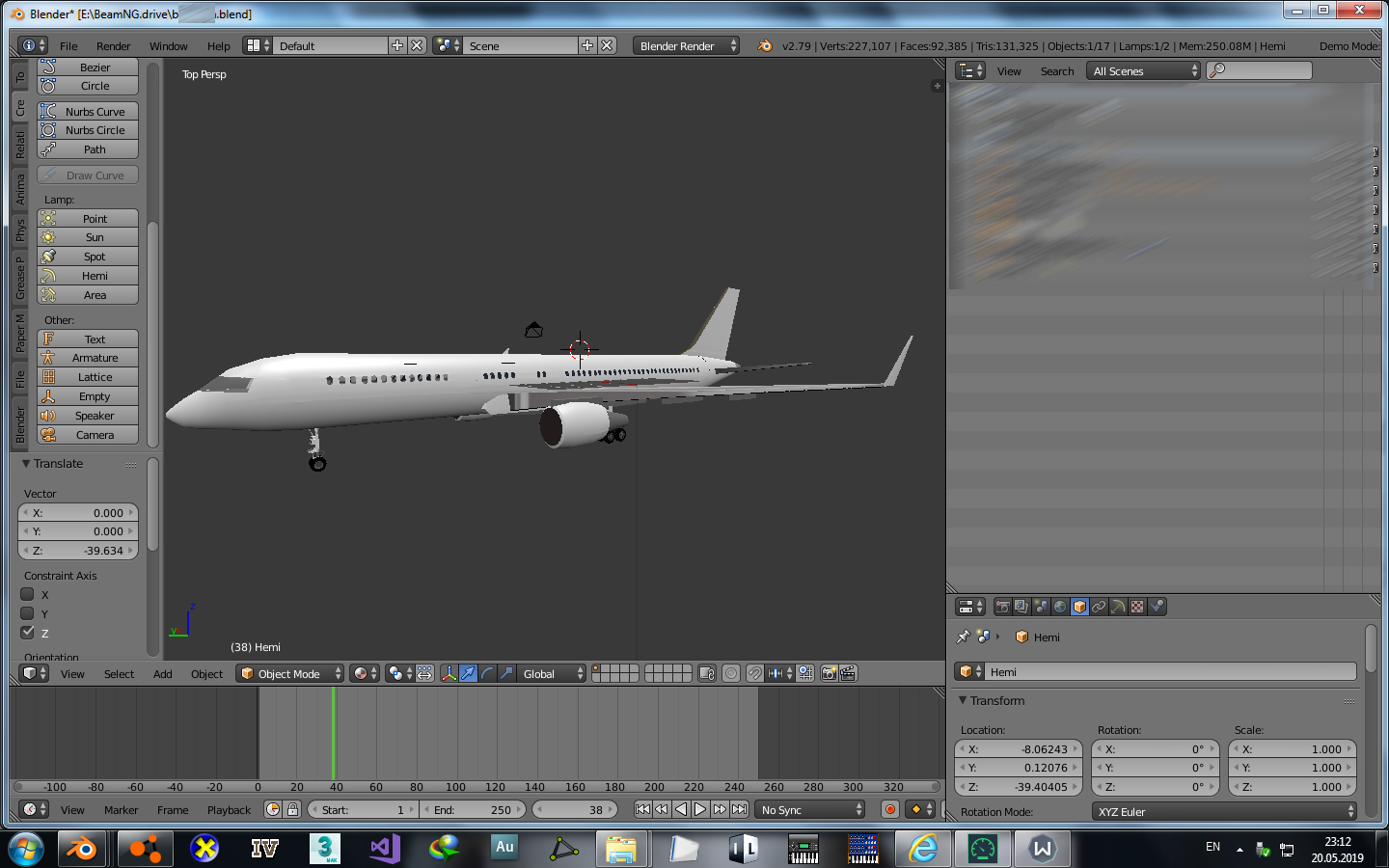1389x868 pixels.
Task: Add a Spot lamp
Action: tap(88, 257)
